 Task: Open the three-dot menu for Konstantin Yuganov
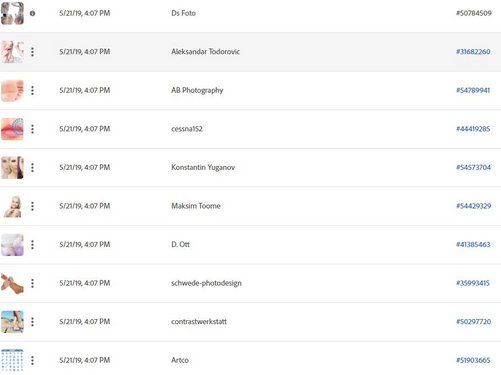(x=32, y=167)
